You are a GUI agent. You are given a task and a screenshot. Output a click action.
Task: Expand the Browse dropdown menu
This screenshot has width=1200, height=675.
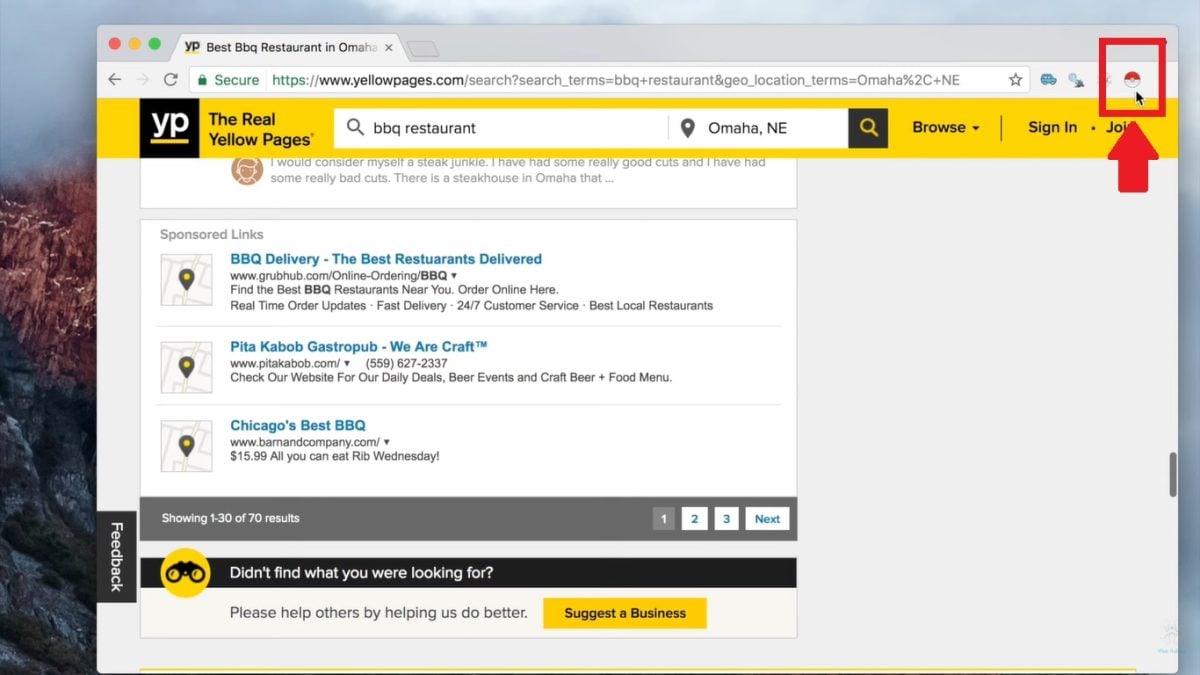[945, 128]
